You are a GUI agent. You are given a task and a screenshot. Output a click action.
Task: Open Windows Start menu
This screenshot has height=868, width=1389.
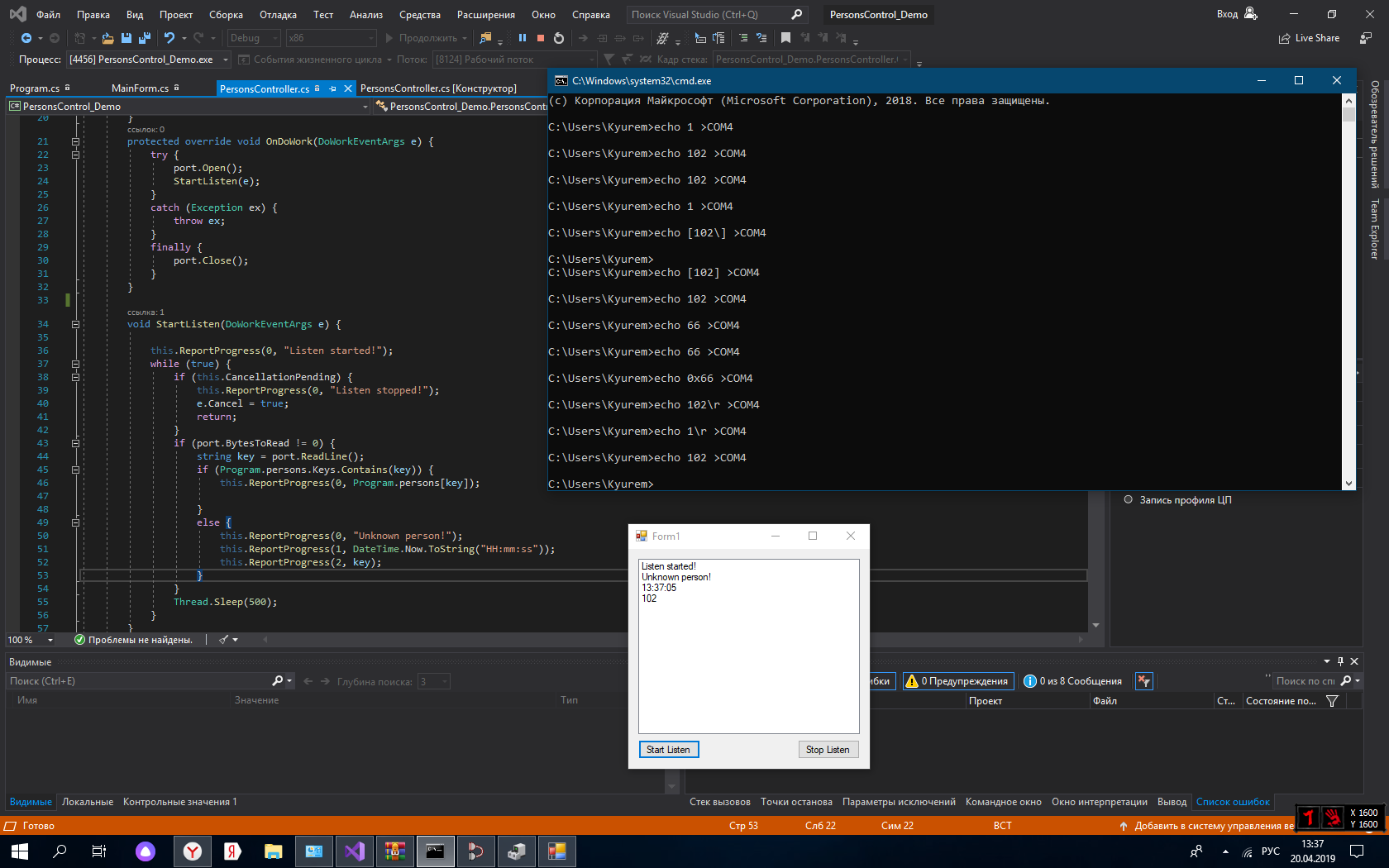[x=20, y=851]
